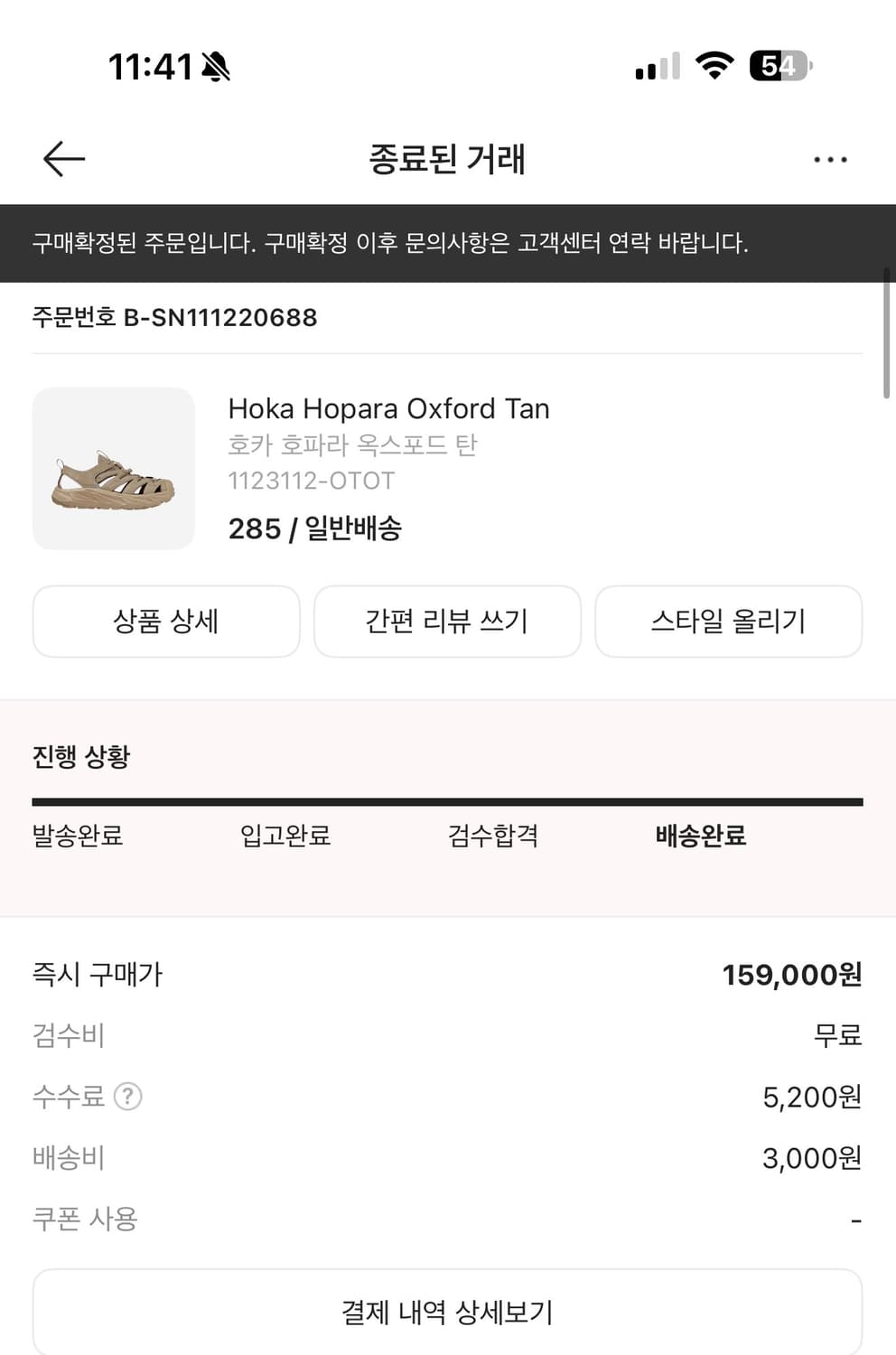
Task: Open 상품 상세 product details
Action: pos(166,621)
